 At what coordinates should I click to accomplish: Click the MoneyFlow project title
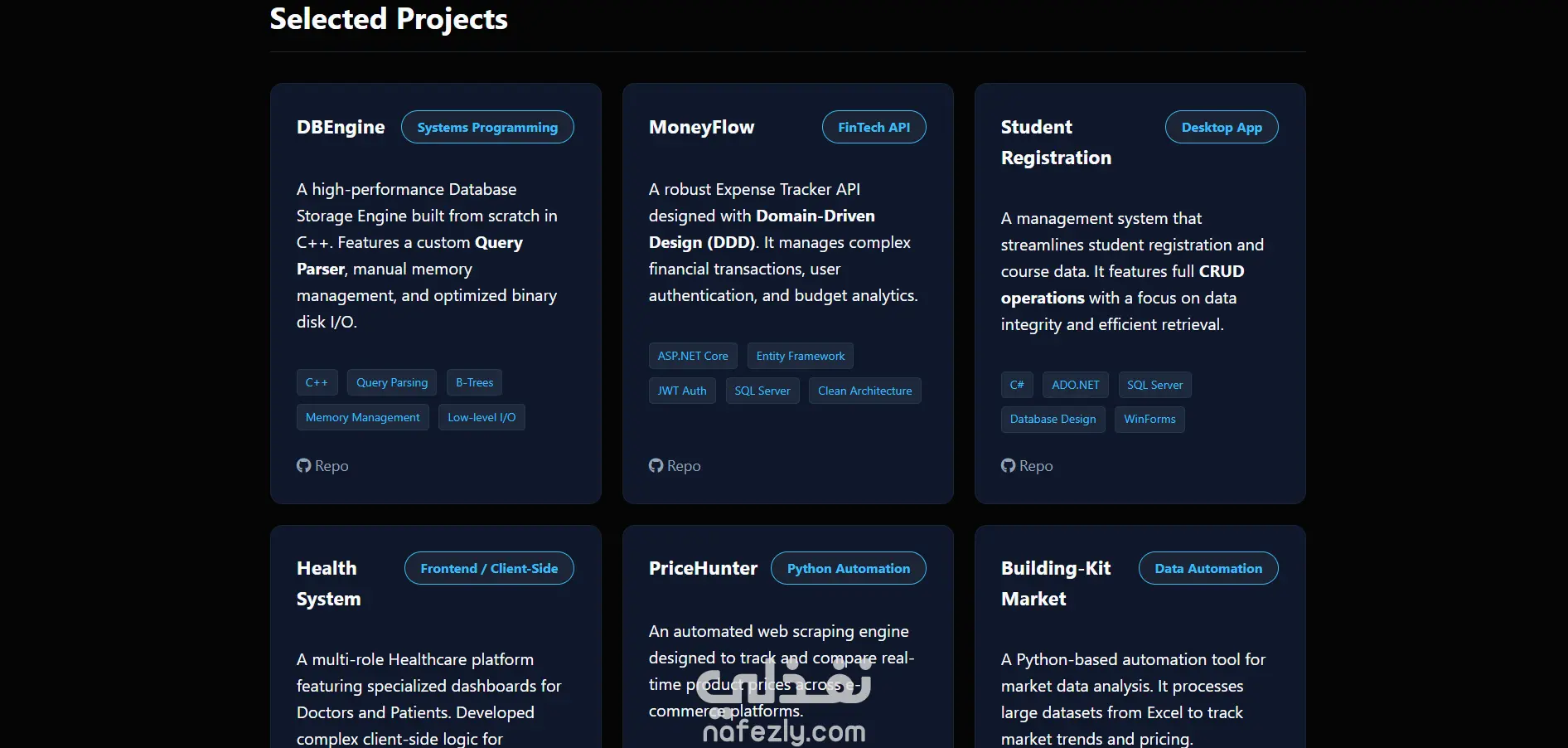click(701, 127)
